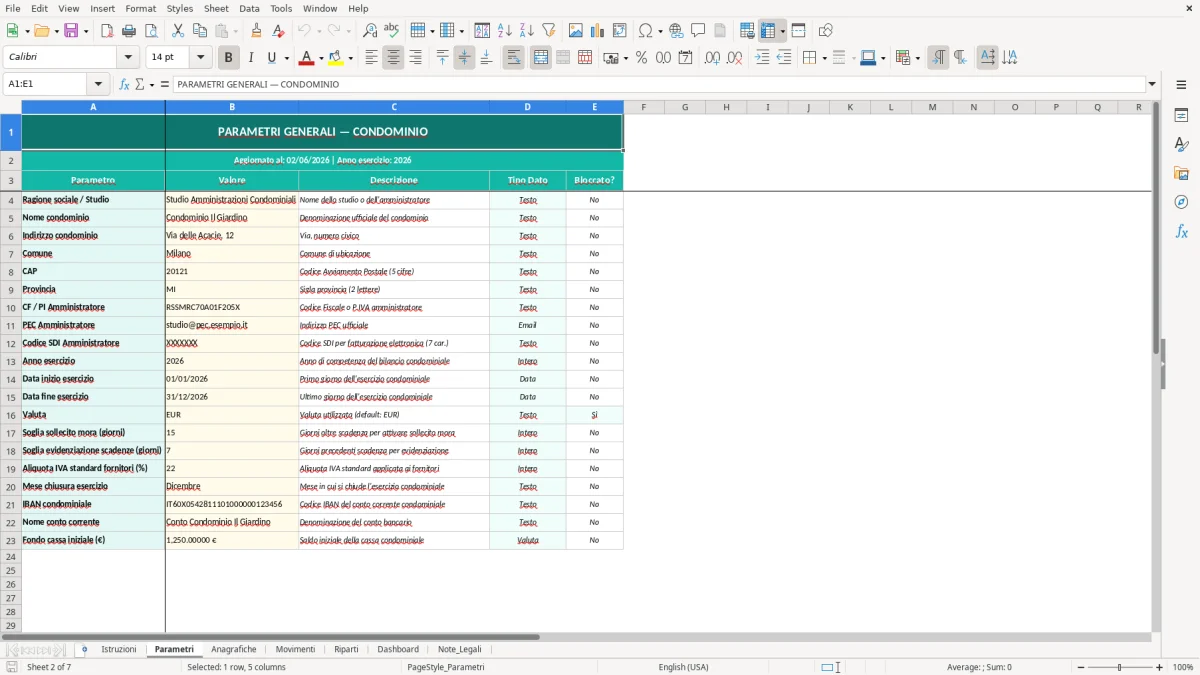Viewport: 1200px width, 675px height.
Task: Apply AutoFilter funnel icon
Action: pyautogui.click(x=548, y=31)
